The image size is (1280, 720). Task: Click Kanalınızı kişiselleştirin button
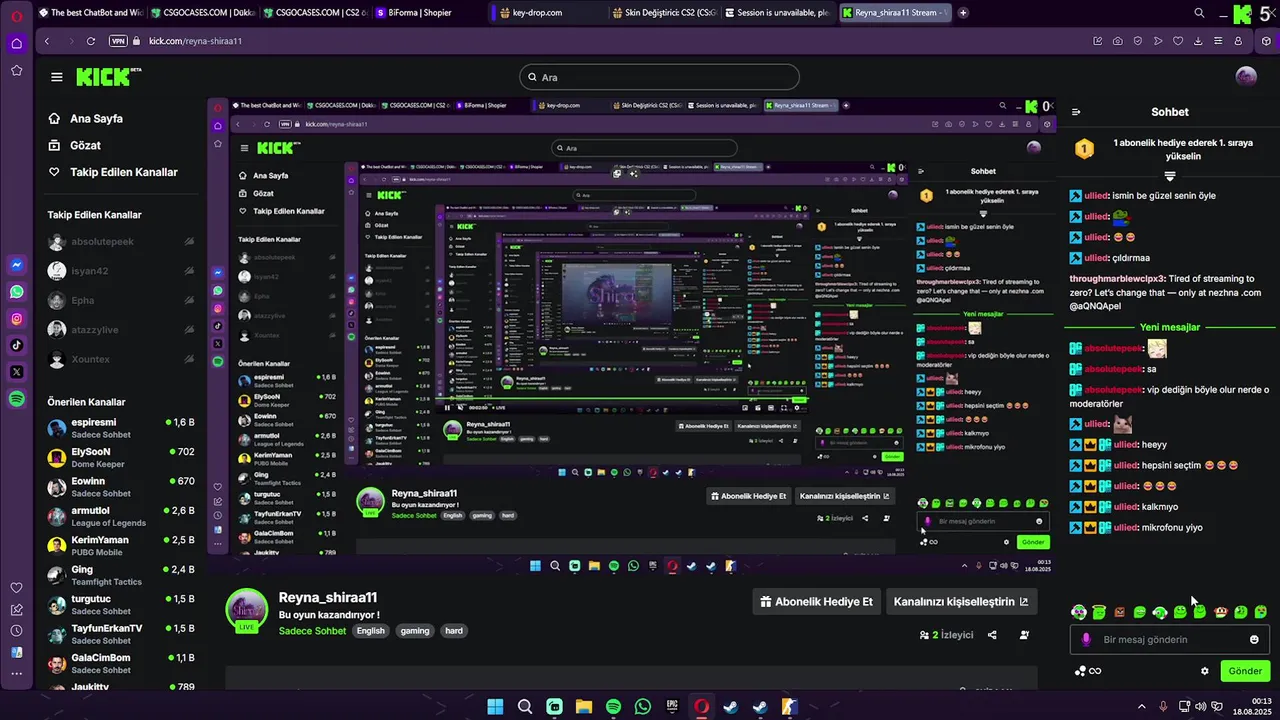[961, 602]
